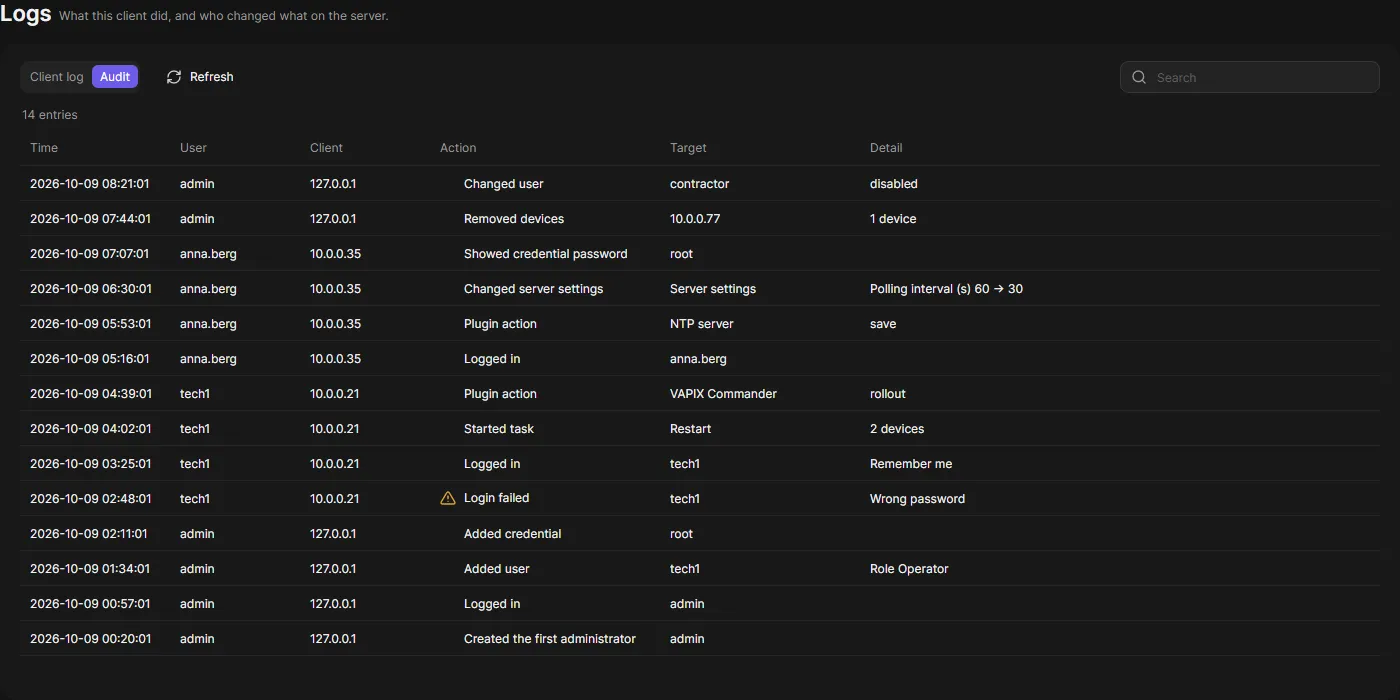Image resolution: width=1400 pixels, height=700 pixels.
Task: Click 'Showed credential password' action
Action: 546,254
